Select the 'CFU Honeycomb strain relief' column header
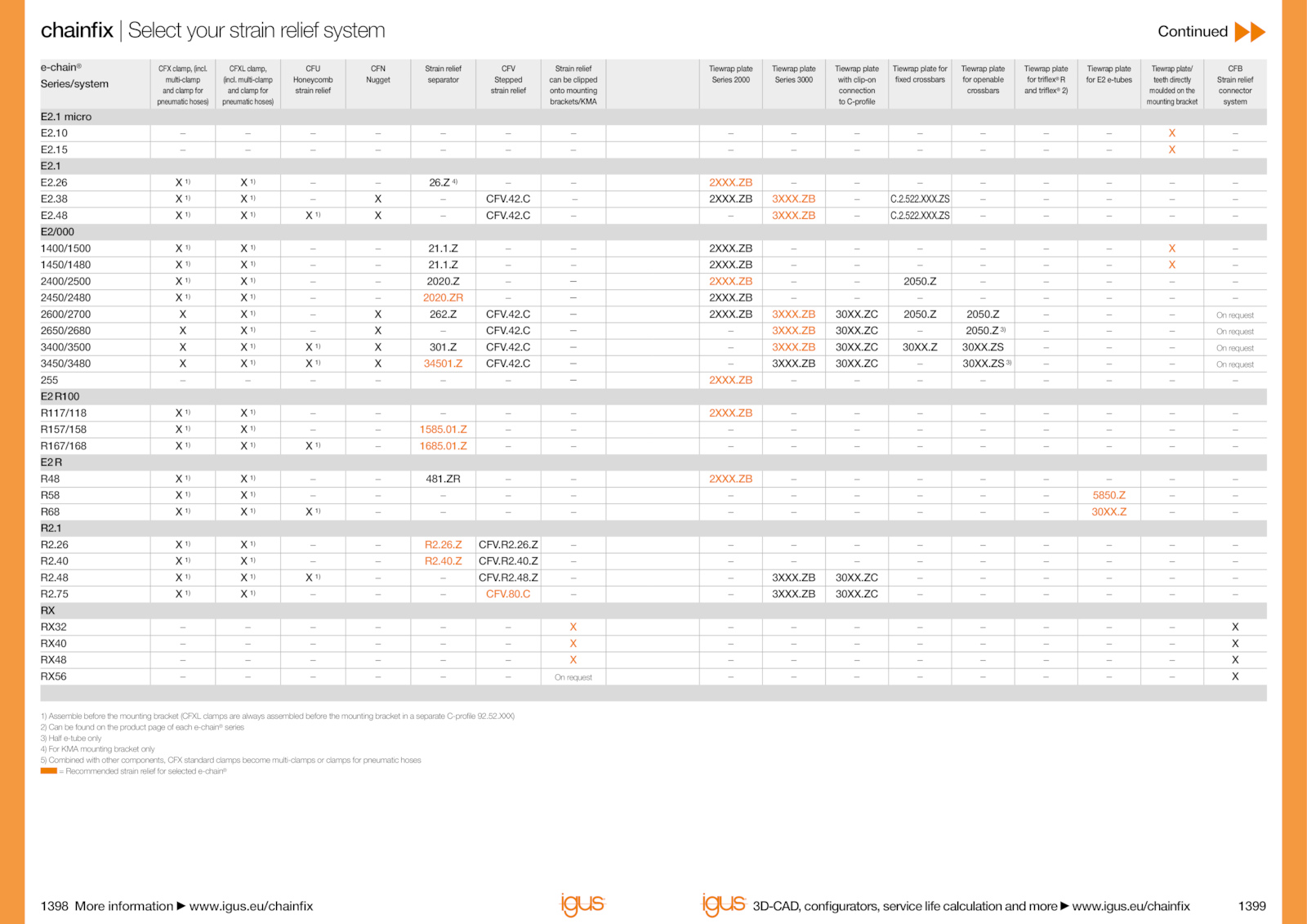 pos(313,80)
